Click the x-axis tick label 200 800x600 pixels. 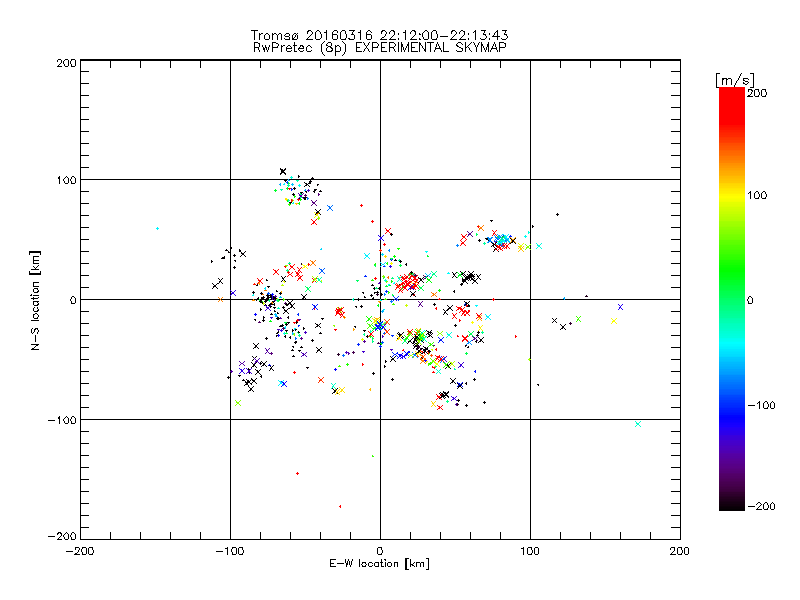pyautogui.click(x=679, y=551)
